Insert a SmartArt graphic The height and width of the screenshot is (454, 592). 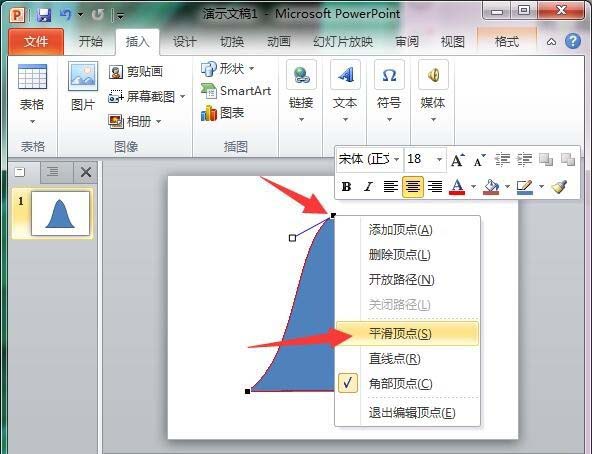(236, 91)
